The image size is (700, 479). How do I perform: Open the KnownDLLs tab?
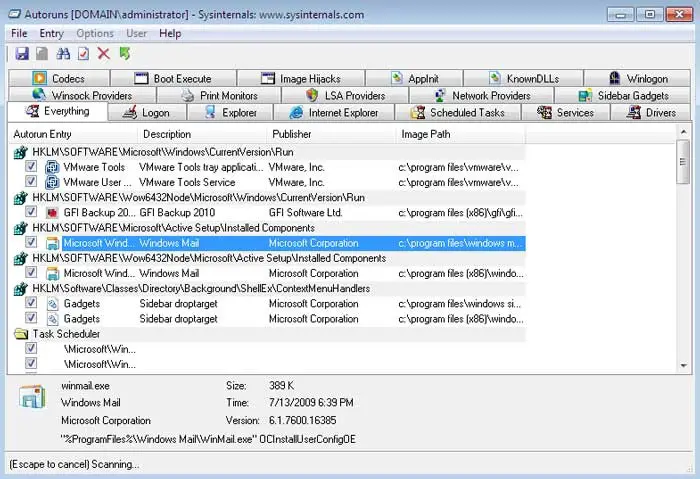[x=523, y=79]
